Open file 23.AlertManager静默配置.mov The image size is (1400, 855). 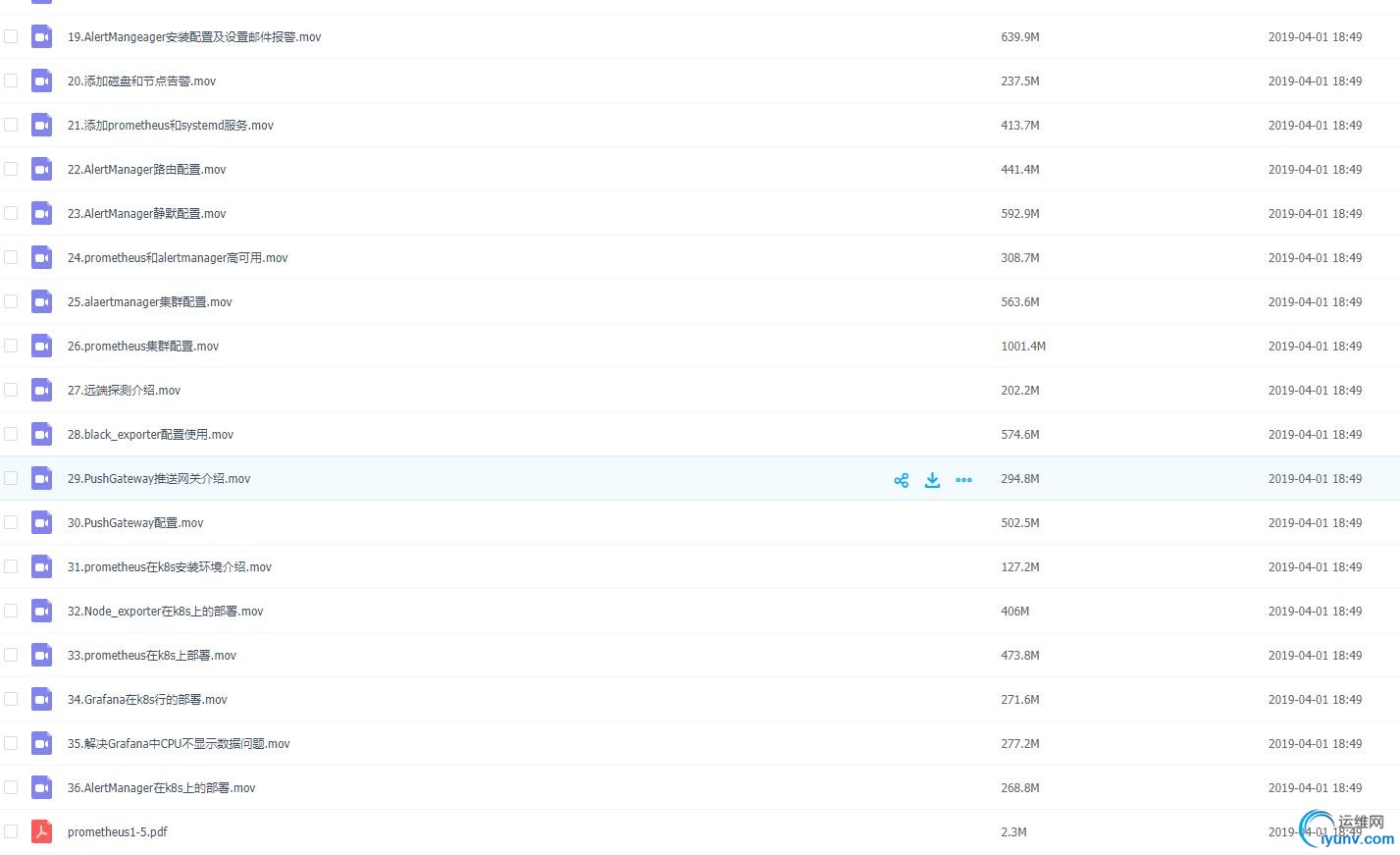point(147,214)
